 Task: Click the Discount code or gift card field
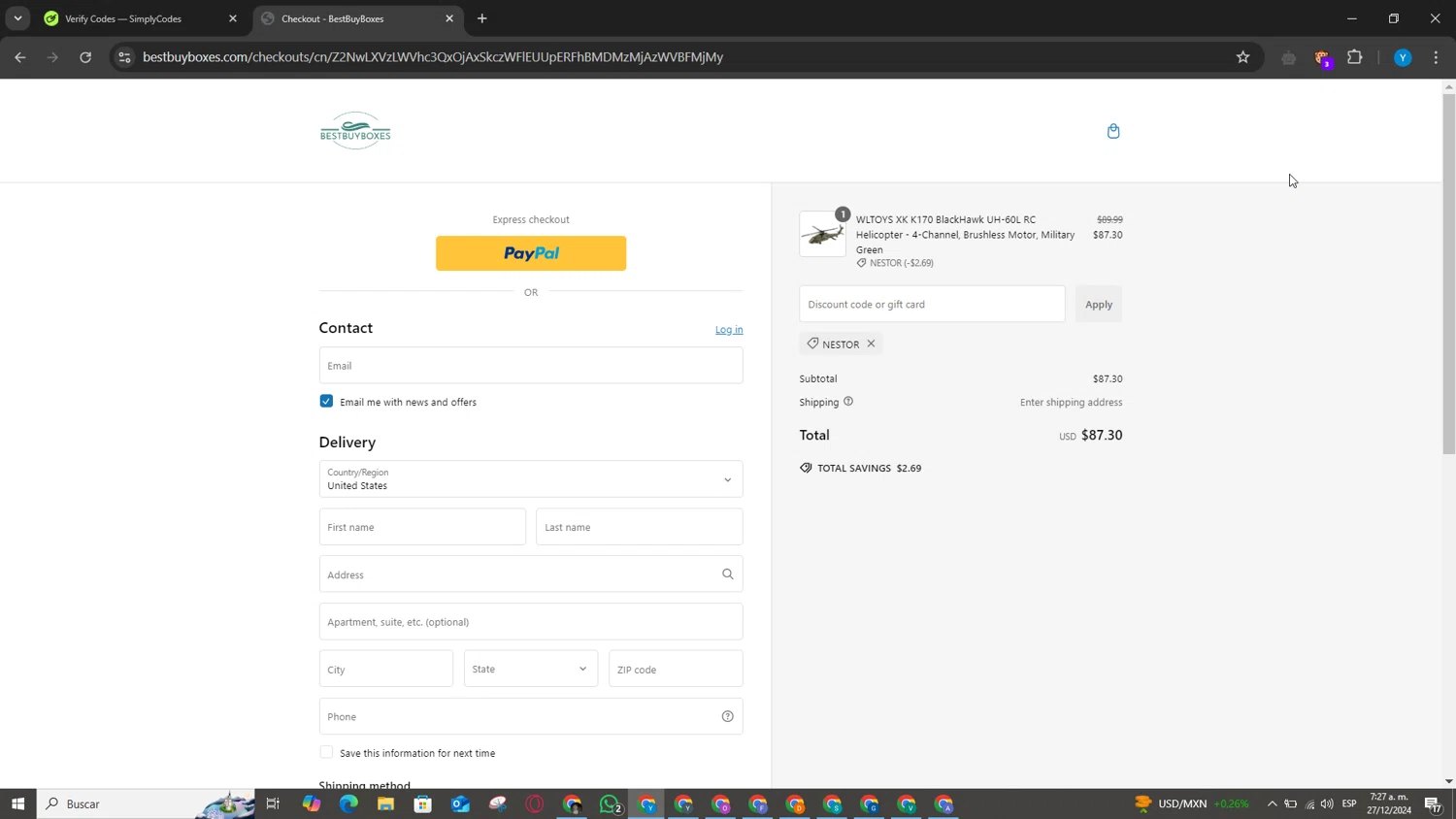(x=932, y=304)
